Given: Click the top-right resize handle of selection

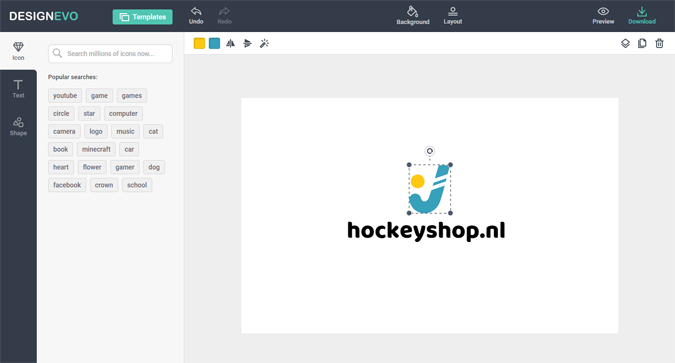Looking at the screenshot, I should point(450,165).
